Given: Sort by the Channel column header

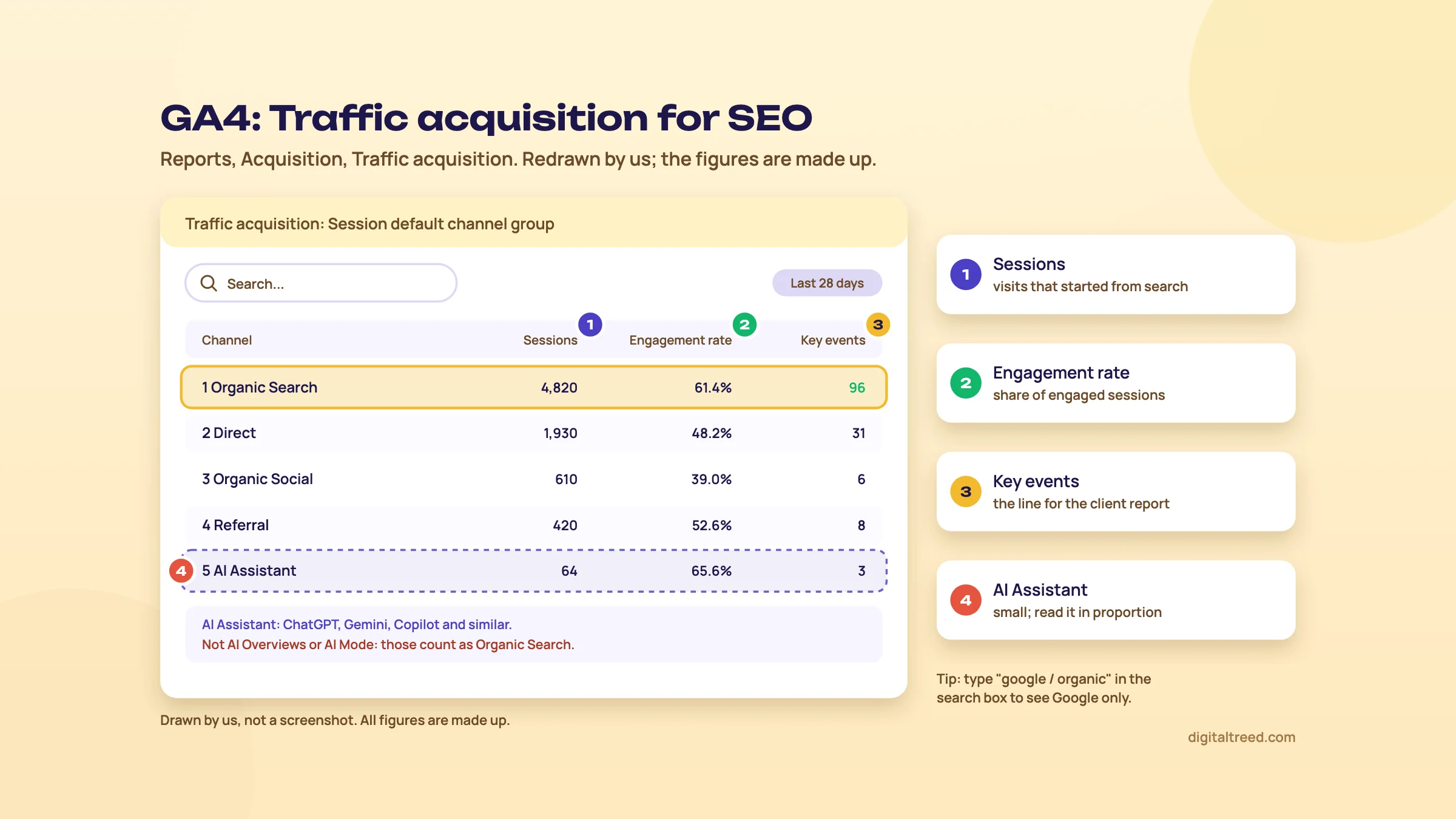Looking at the screenshot, I should click(227, 340).
